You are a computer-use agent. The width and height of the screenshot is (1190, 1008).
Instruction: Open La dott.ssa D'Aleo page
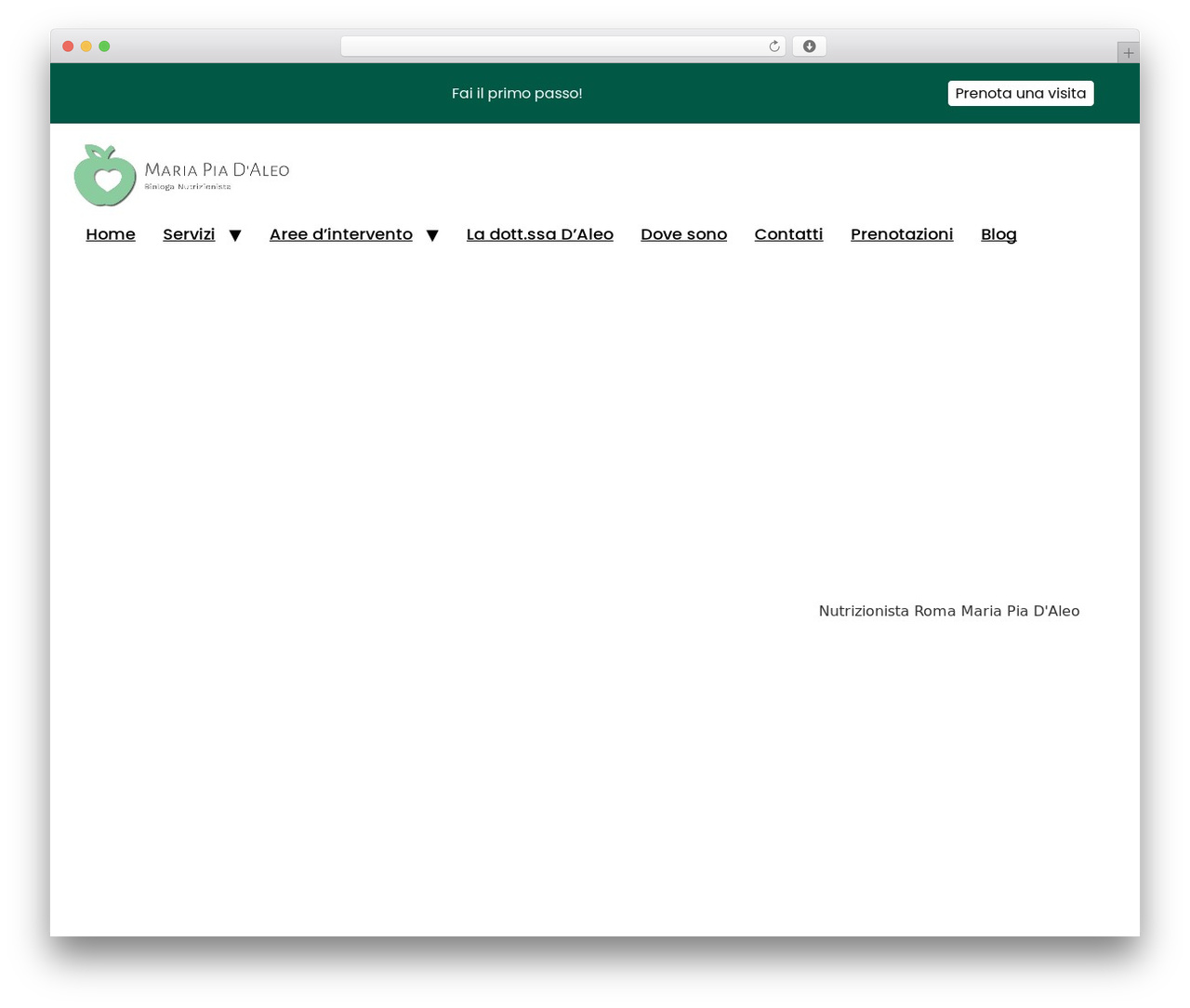click(x=540, y=234)
